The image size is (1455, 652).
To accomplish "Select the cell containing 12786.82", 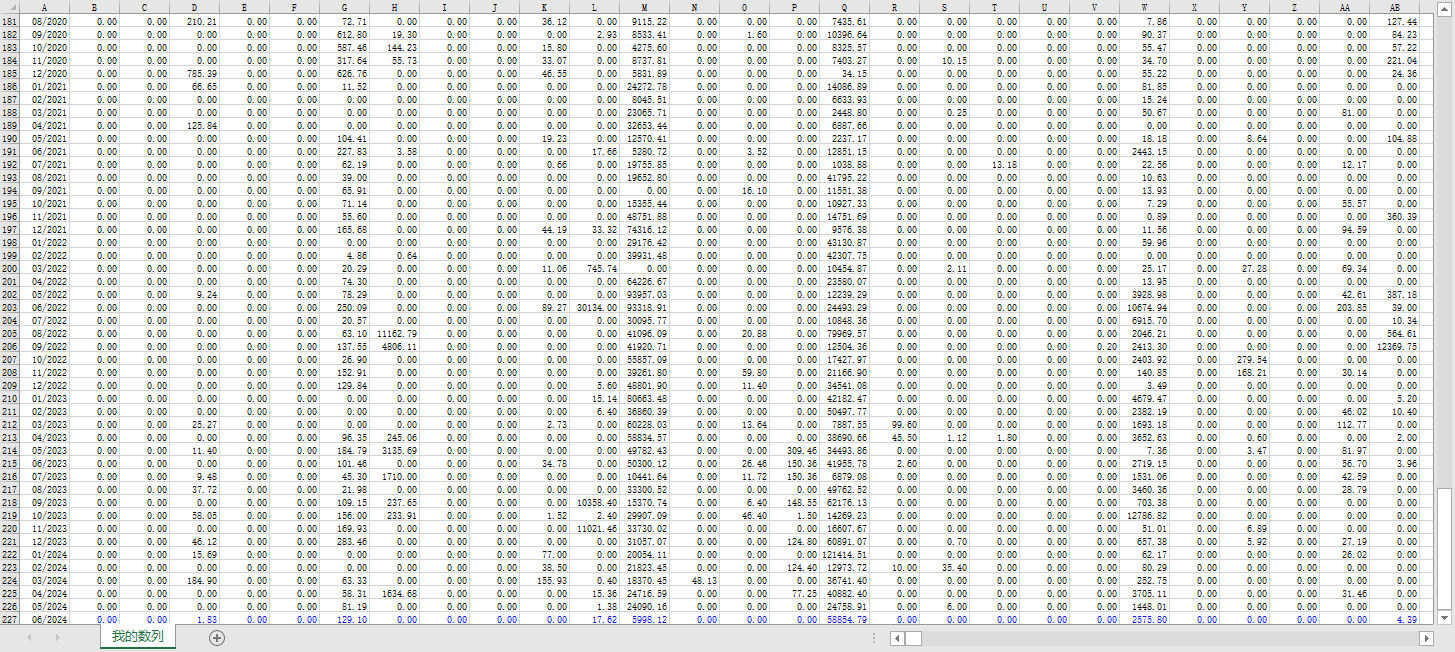I will 1145,515.
